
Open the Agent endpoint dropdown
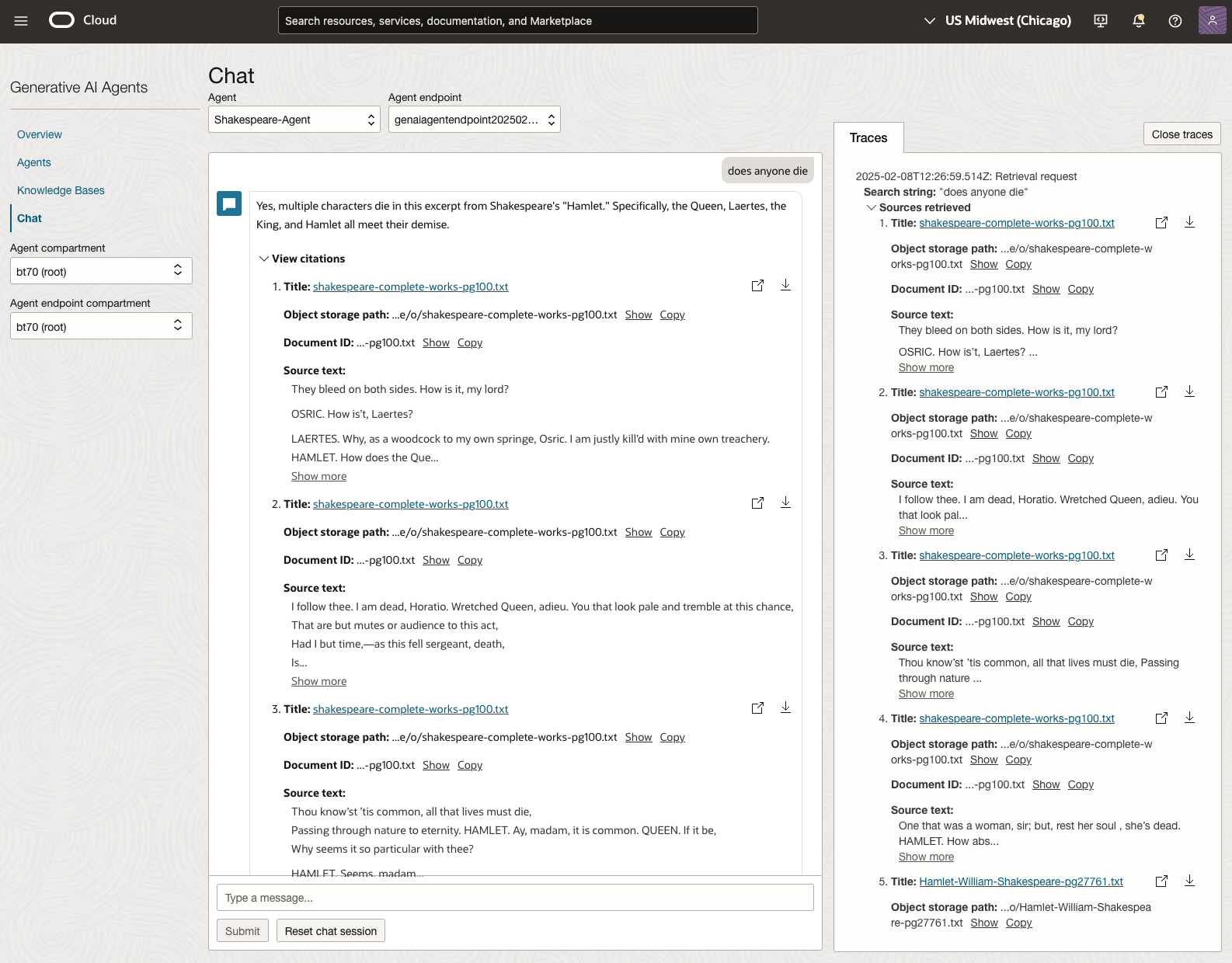pyautogui.click(x=474, y=120)
